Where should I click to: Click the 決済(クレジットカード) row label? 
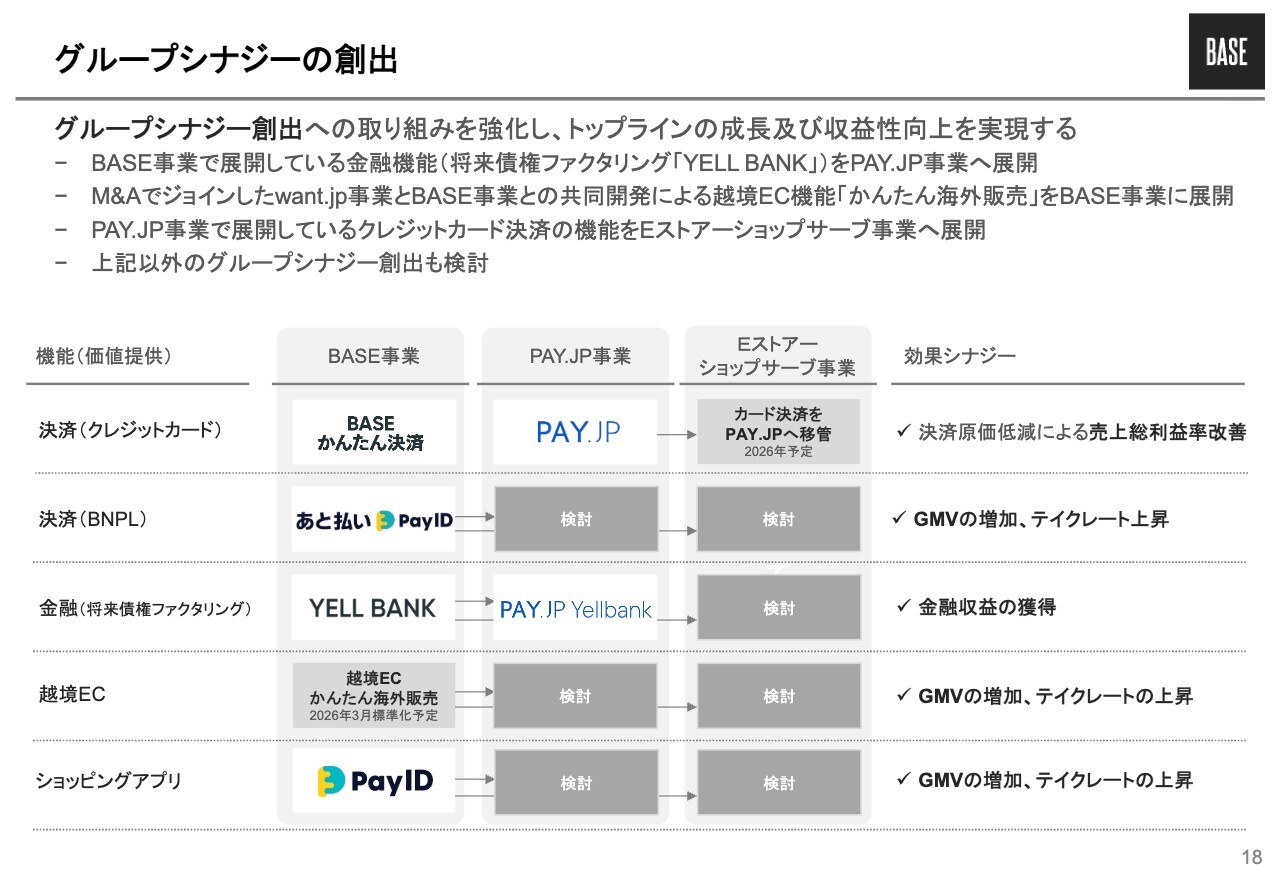130,431
